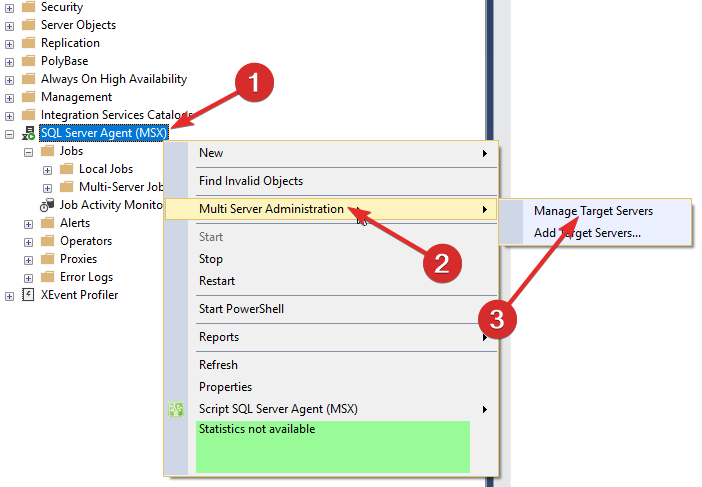Viewport: 702px width, 487px height.
Task: Expand the Error Logs node
Action: pyautogui.click(x=28, y=278)
